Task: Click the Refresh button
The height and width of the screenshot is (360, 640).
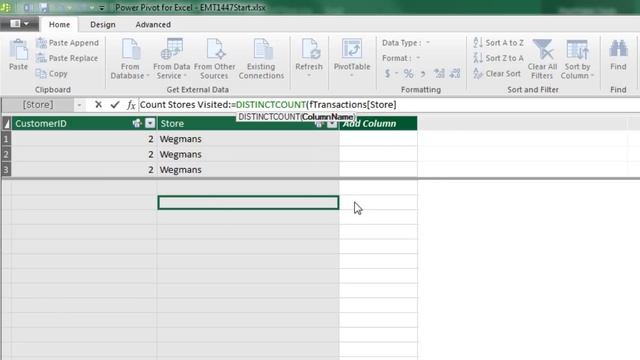Action: [x=309, y=57]
